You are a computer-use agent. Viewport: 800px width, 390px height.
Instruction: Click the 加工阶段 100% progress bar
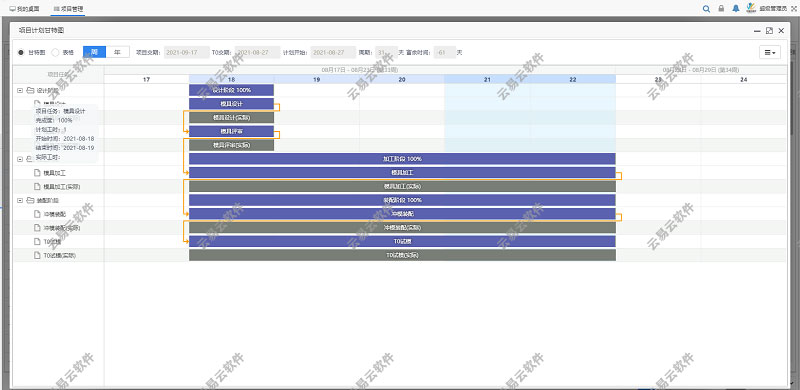(402, 159)
